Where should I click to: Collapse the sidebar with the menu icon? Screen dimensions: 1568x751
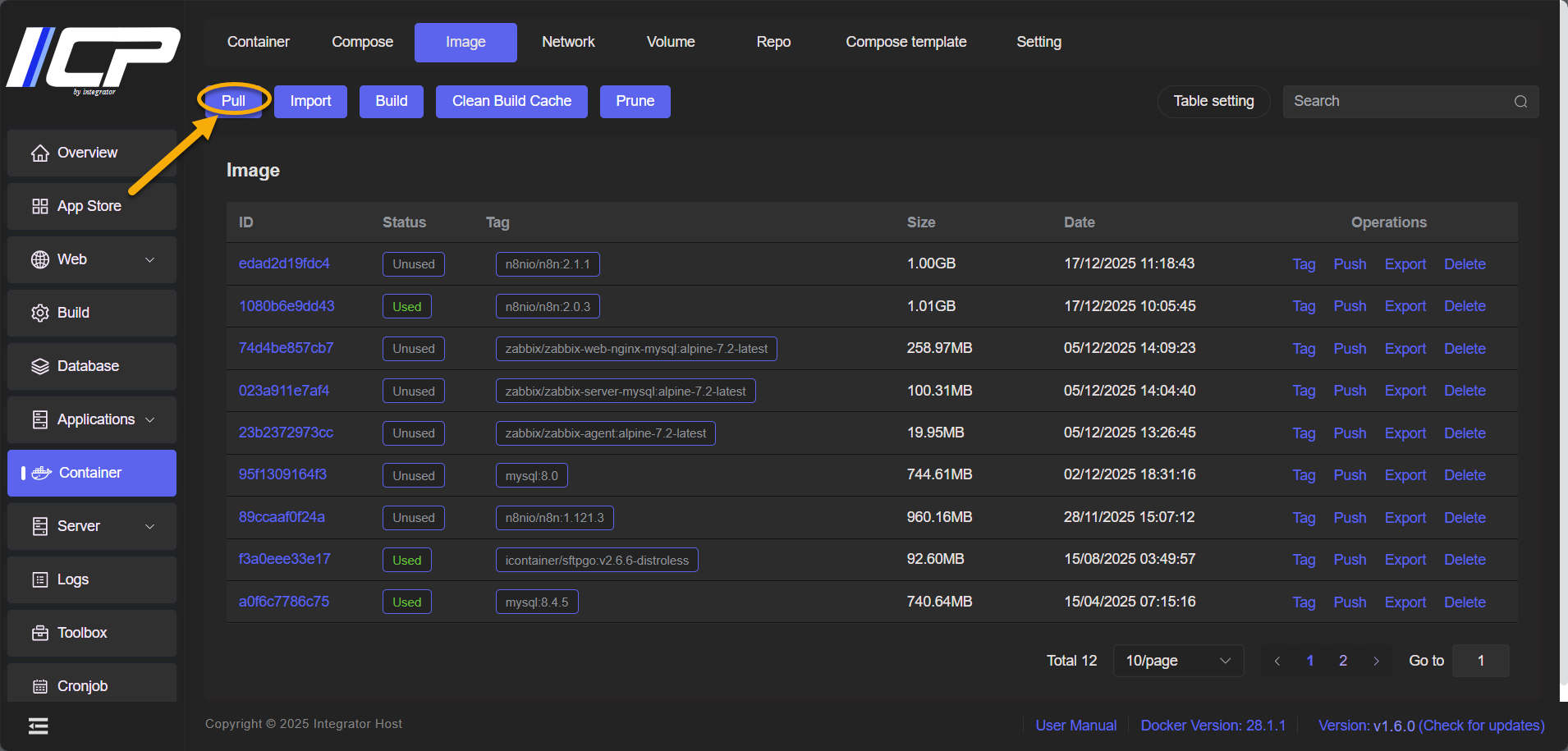(x=38, y=726)
